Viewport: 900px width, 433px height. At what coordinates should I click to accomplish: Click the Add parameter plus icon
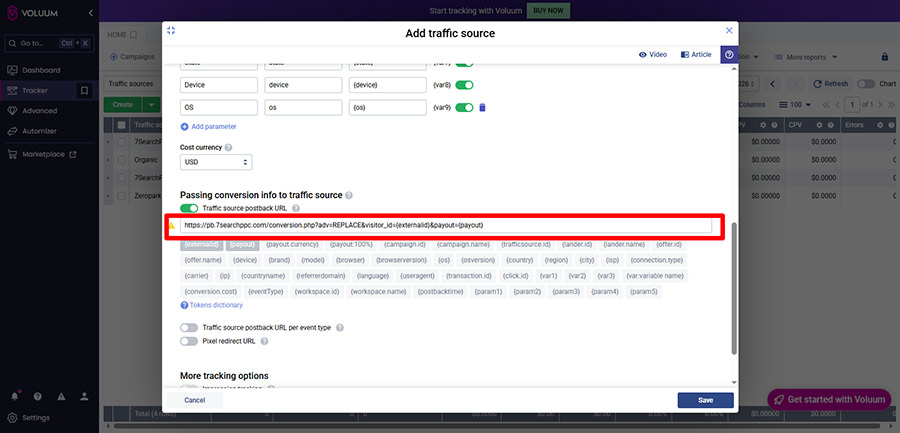coord(184,127)
